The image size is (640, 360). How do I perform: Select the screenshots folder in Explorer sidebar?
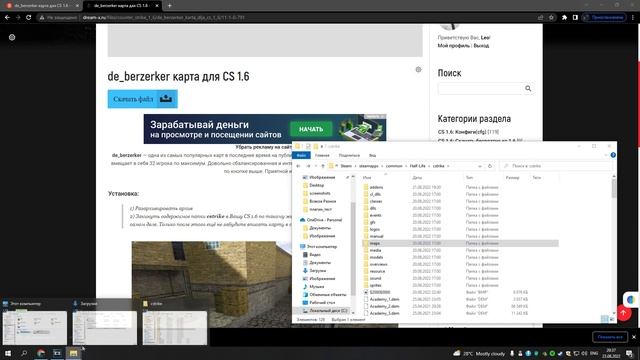[x=320, y=193]
